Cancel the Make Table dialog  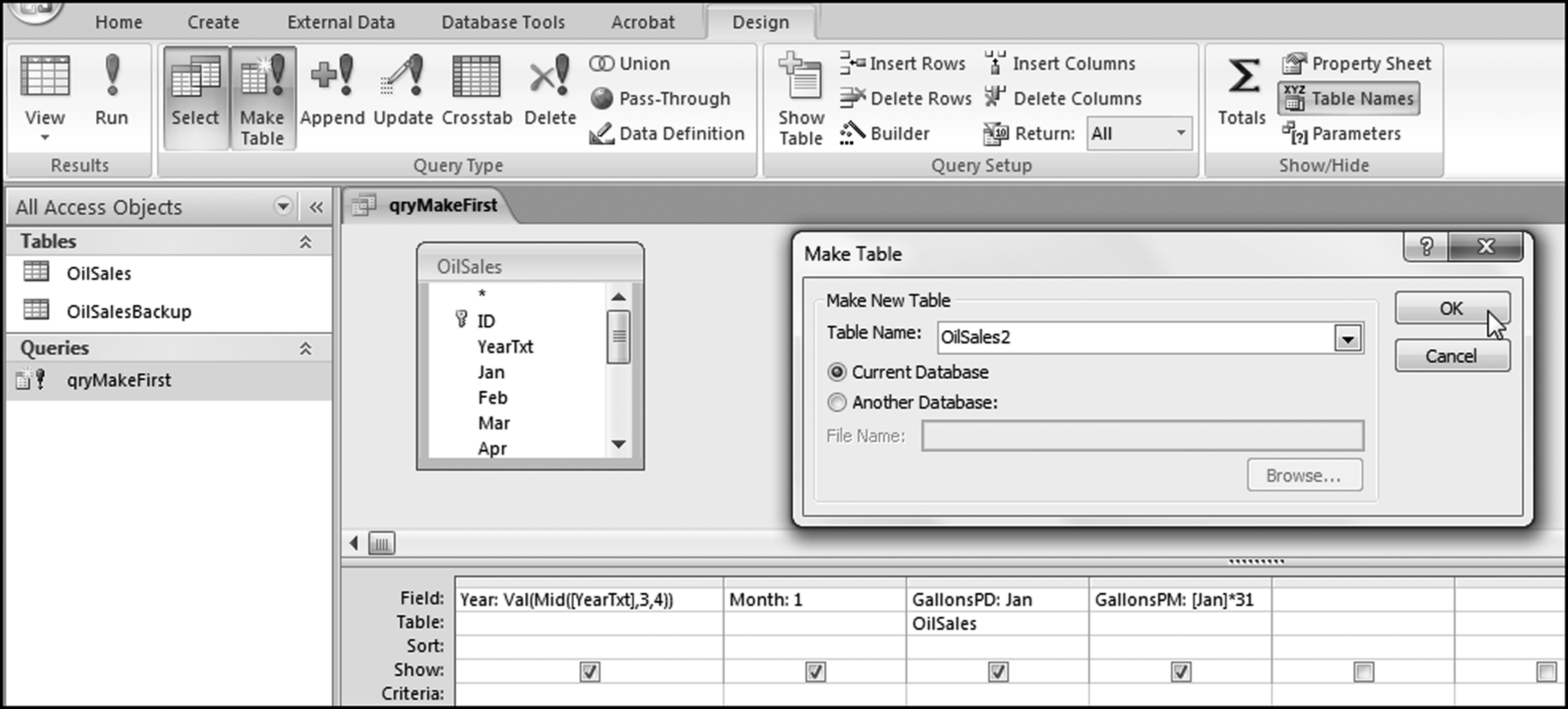coord(1451,355)
